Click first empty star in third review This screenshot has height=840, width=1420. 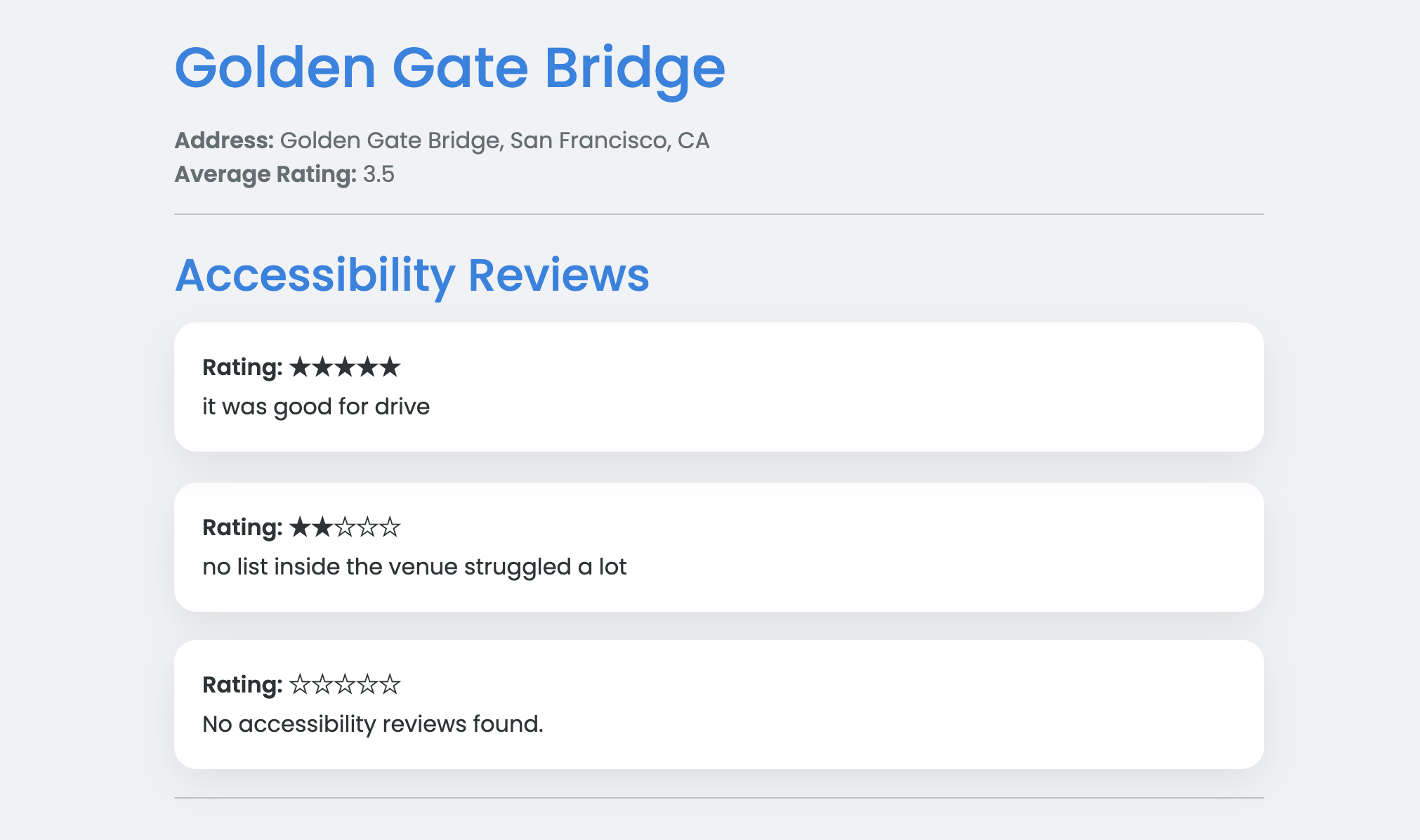(300, 685)
